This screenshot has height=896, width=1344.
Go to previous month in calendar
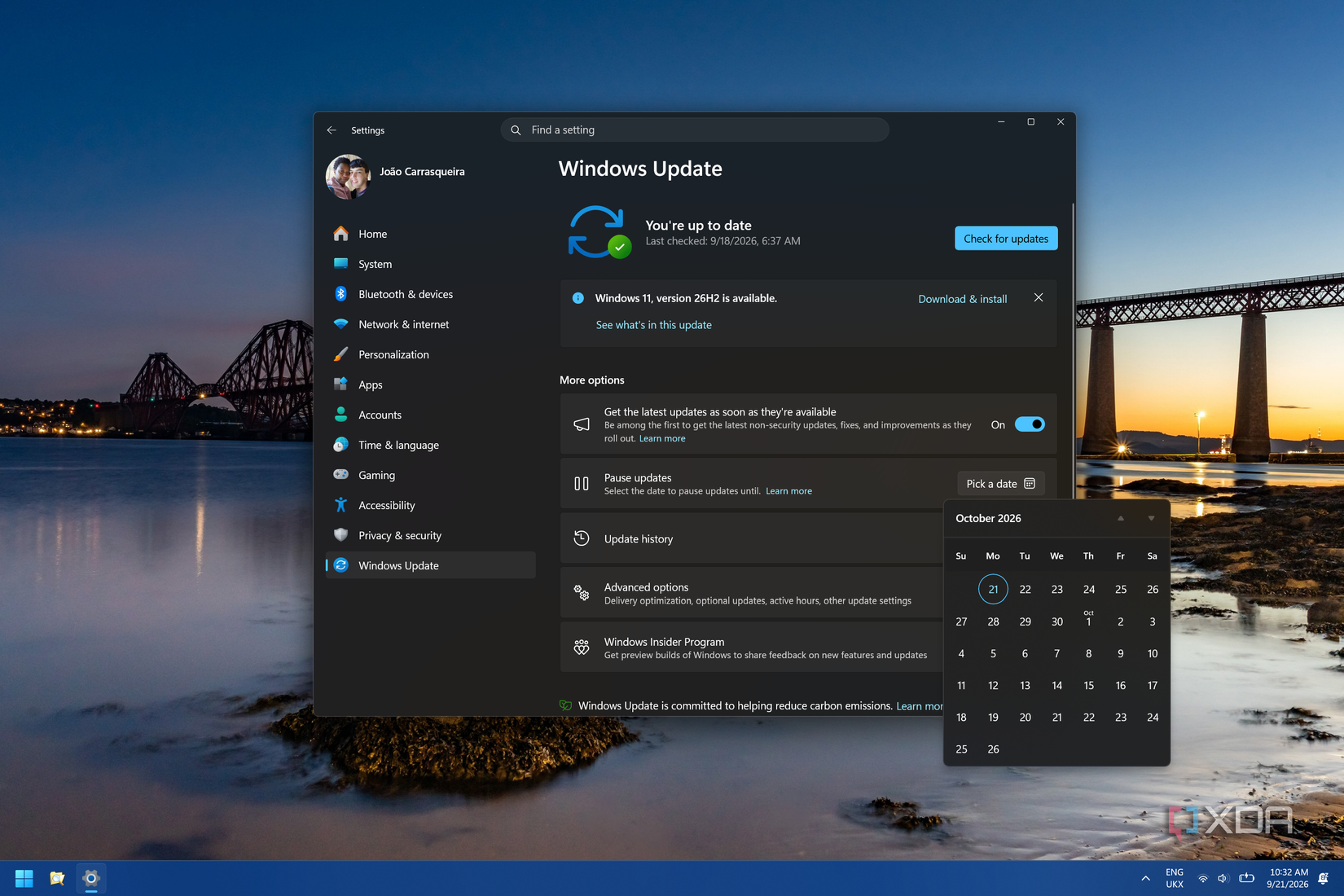[1121, 519]
